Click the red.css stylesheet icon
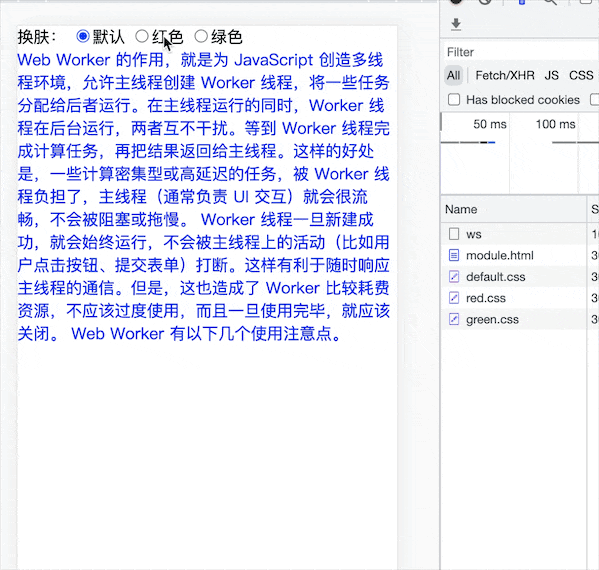The image size is (599, 570). (454, 298)
